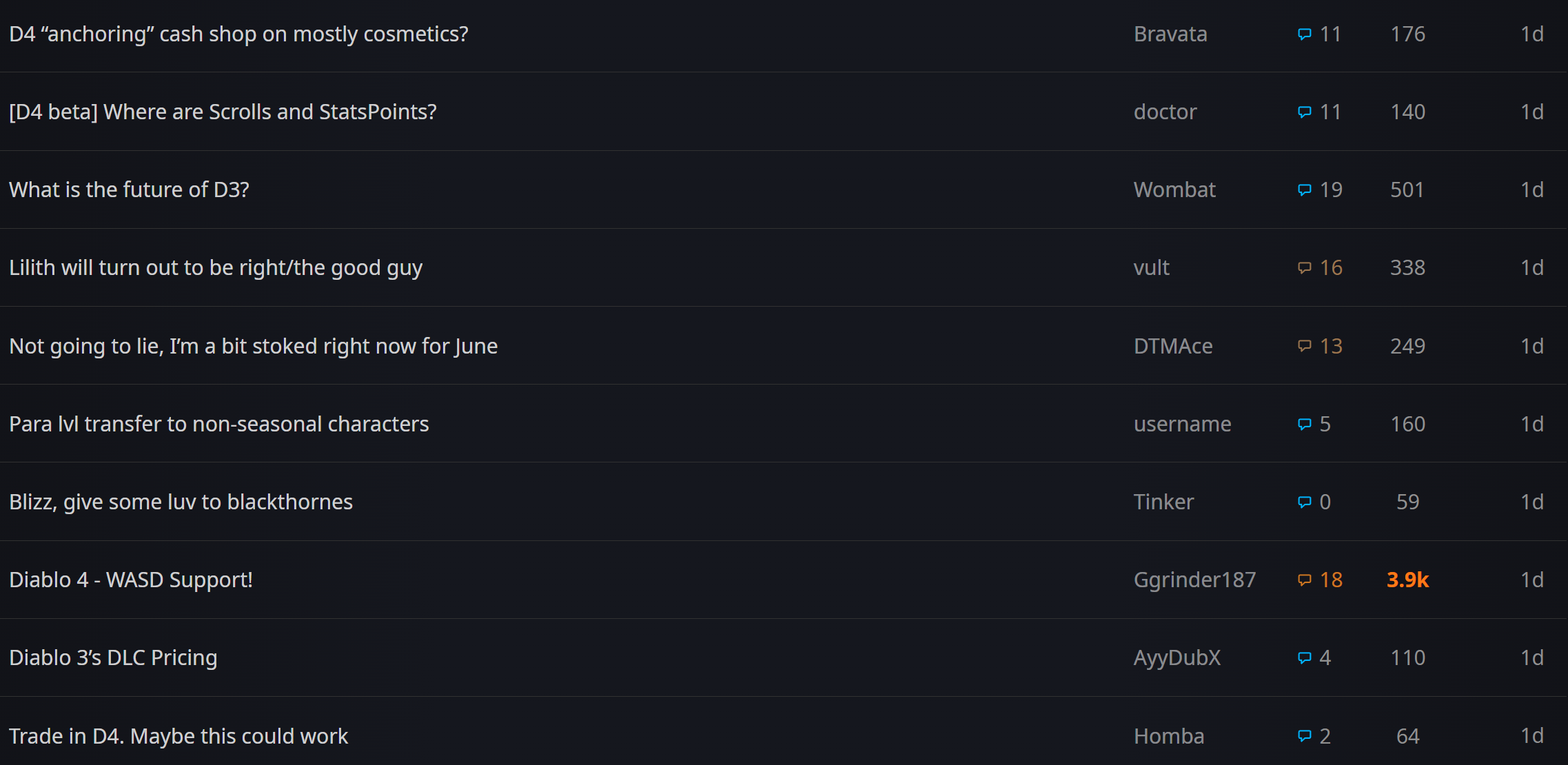This screenshot has width=1568, height=765.
Task: Click reply icon for Homba's trade topic
Action: [1304, 736]
